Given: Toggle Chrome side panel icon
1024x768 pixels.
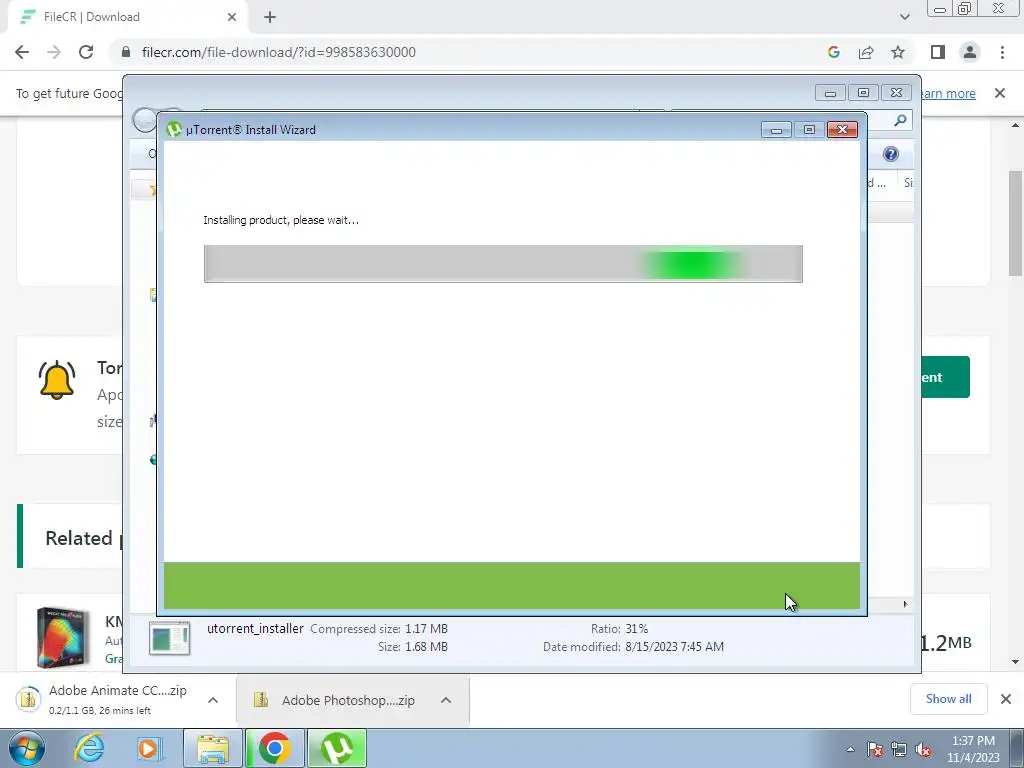Looking at the screenshot, I should (938, 52).
